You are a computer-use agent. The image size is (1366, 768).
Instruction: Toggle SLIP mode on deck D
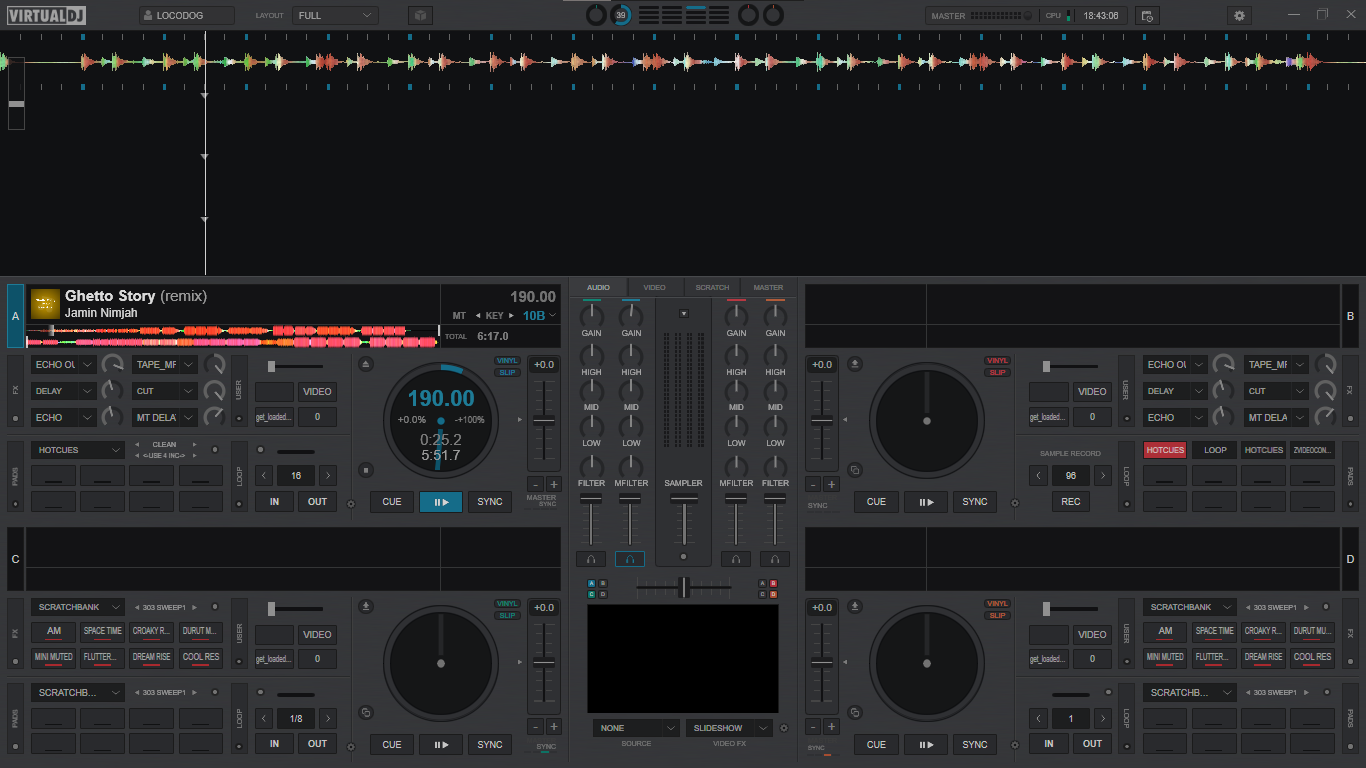997,616
